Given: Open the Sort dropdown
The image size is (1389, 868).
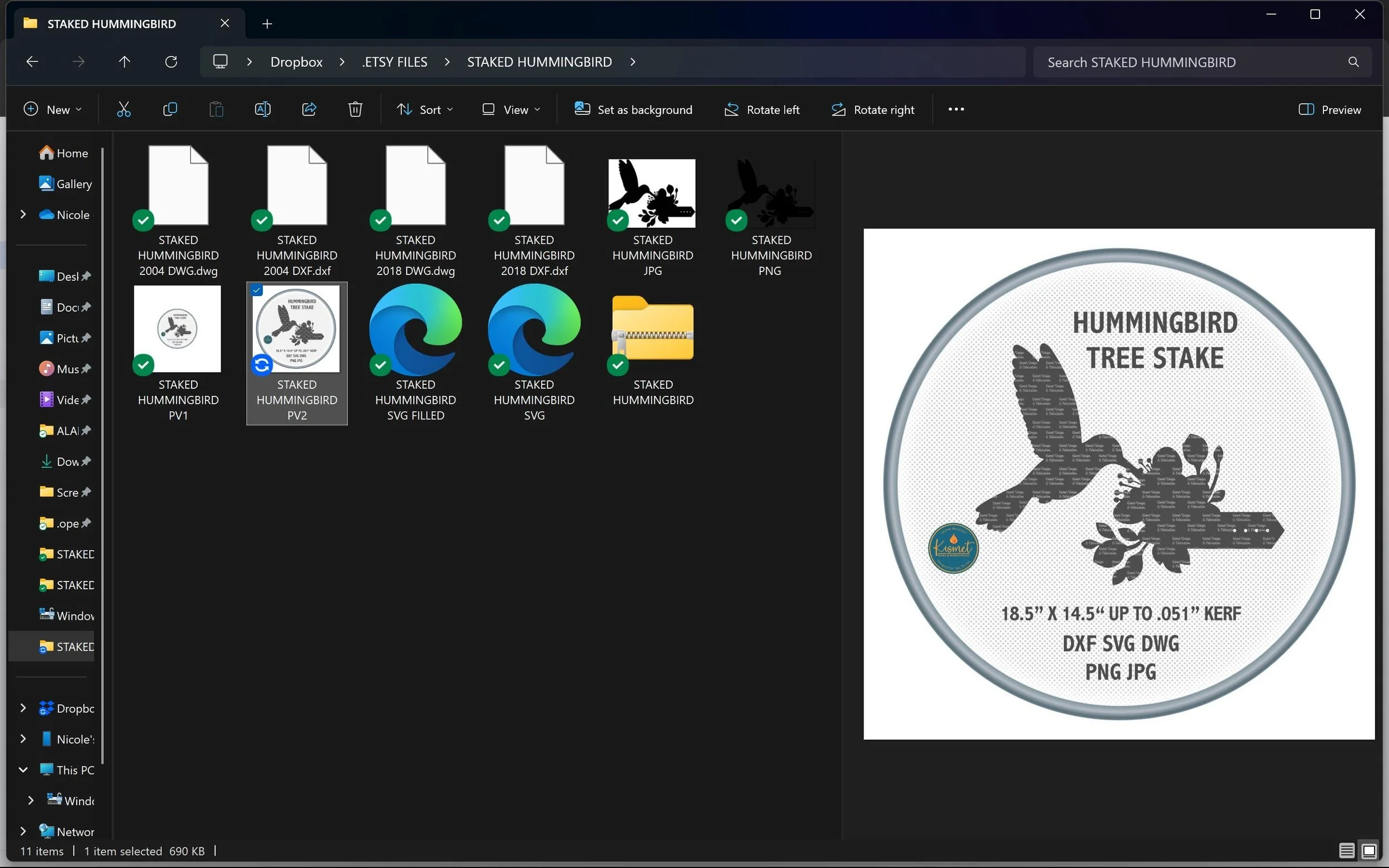Looking at the screenshot, I should (x=425, y=109).
